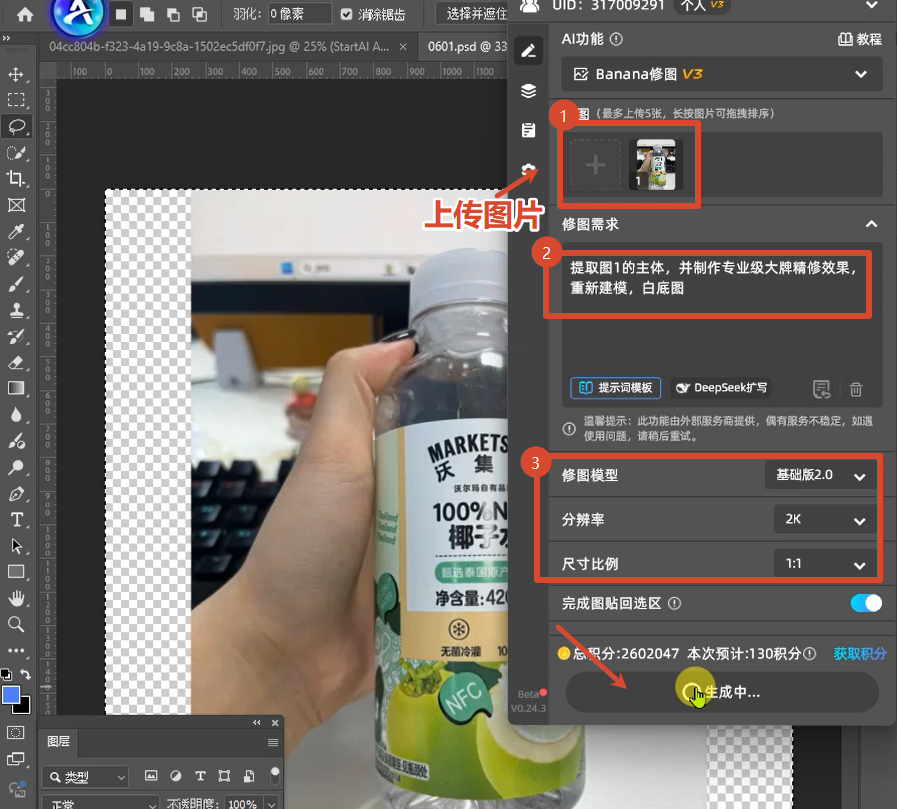
Task: Select the Zoom tool
Action: tap(16, 624)
